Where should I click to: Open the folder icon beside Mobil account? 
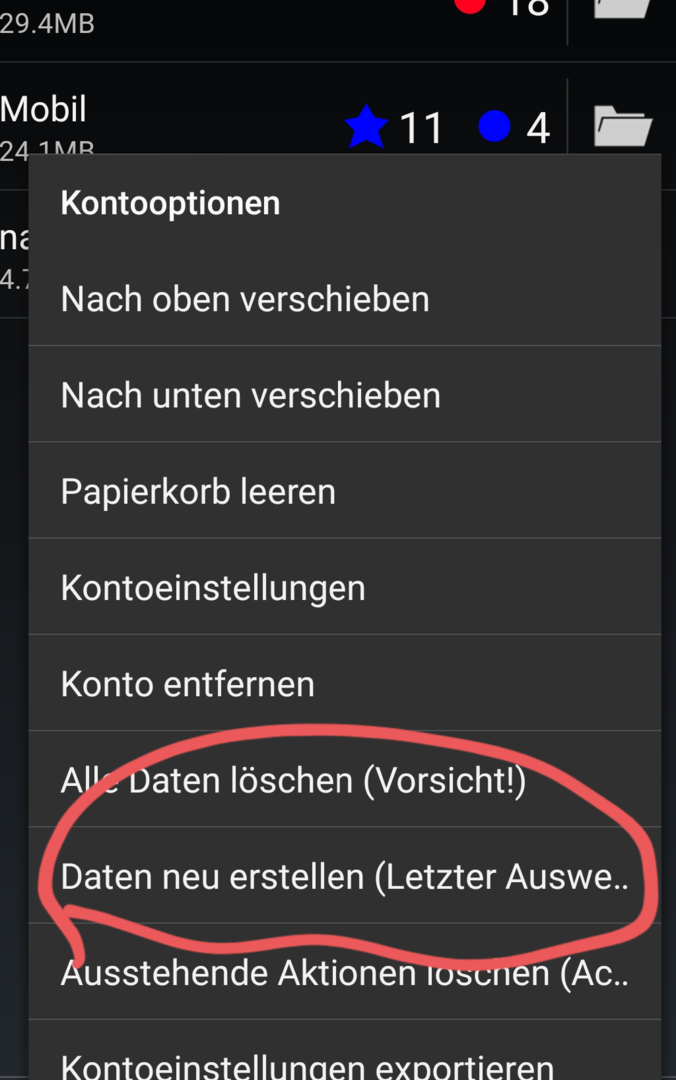[x=622, y=126]
